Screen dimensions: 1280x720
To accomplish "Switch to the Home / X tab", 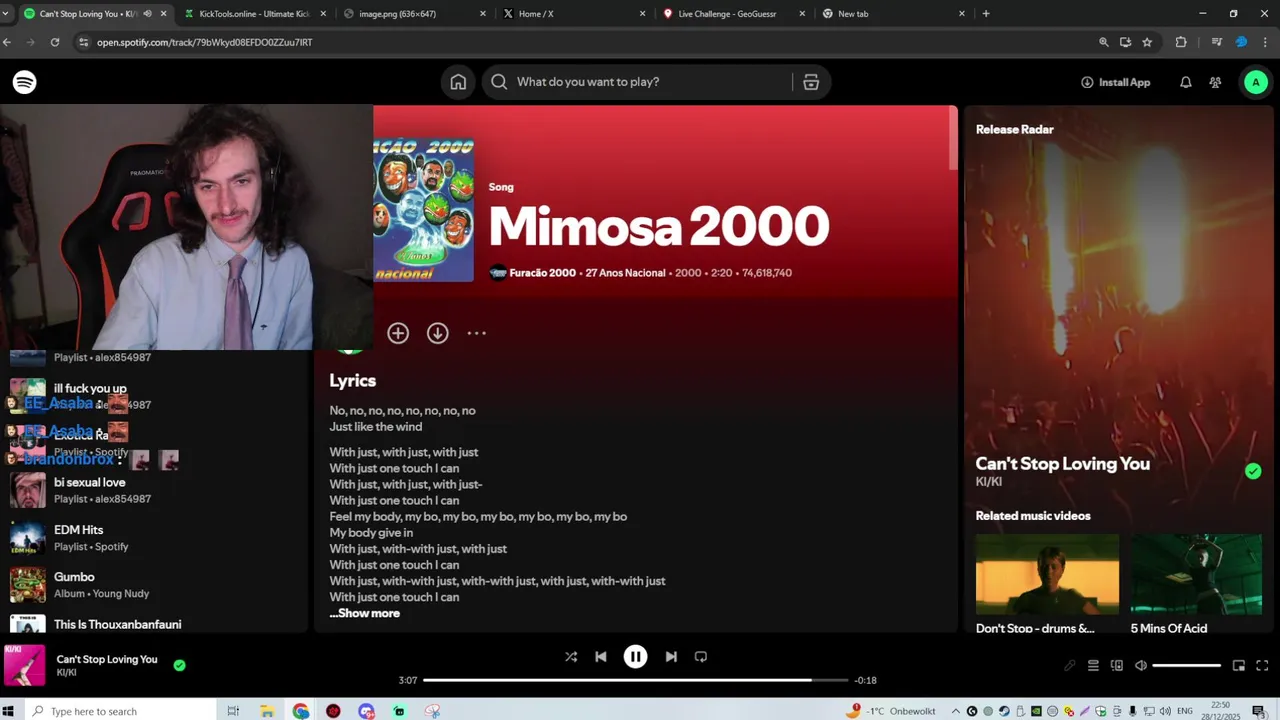I will click(x=575, y=14).
